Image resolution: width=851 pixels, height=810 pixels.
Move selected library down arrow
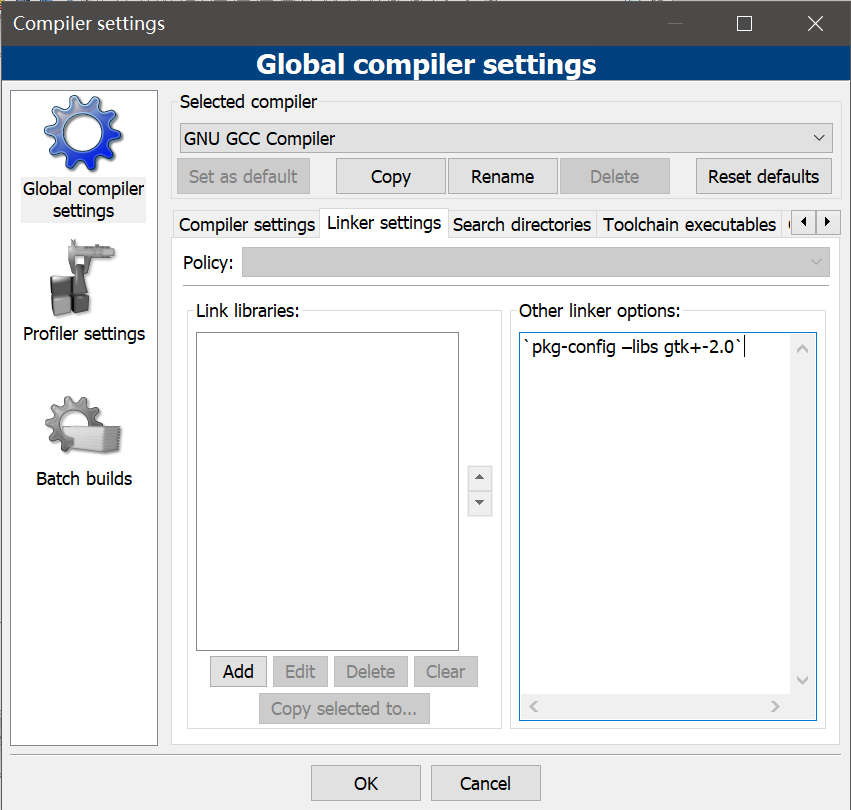[x=480, y=503]
